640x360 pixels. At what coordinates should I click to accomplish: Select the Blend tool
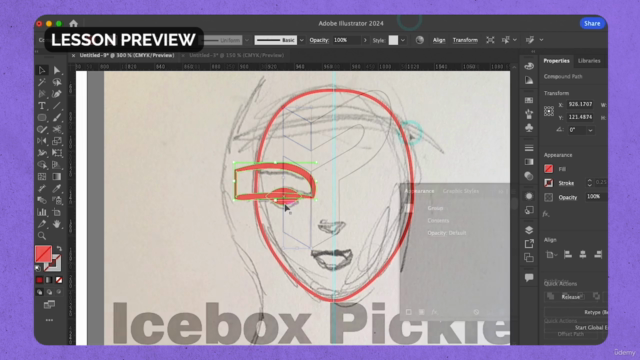click(x=42, y=200)
